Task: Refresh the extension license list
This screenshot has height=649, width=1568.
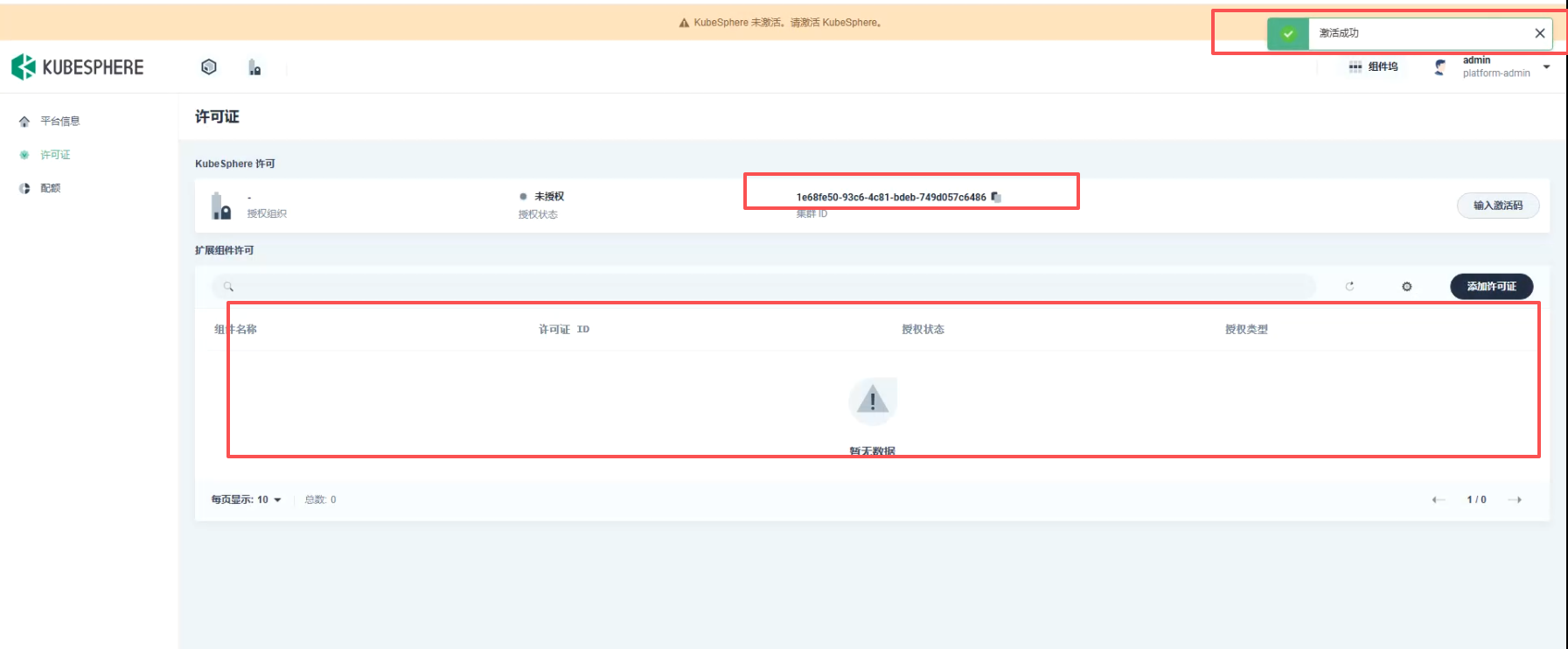Action: click(x=1349, y=286)
